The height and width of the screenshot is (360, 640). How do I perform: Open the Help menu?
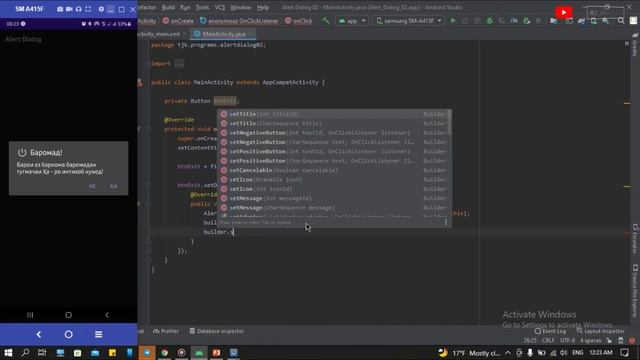coord(263,7)
